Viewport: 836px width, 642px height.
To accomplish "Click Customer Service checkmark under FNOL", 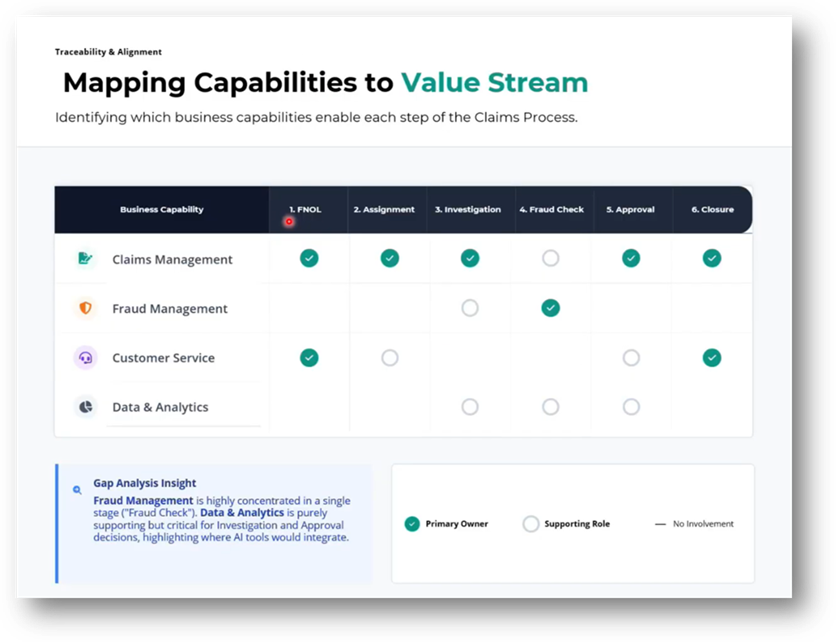I will tap(309, 357).
